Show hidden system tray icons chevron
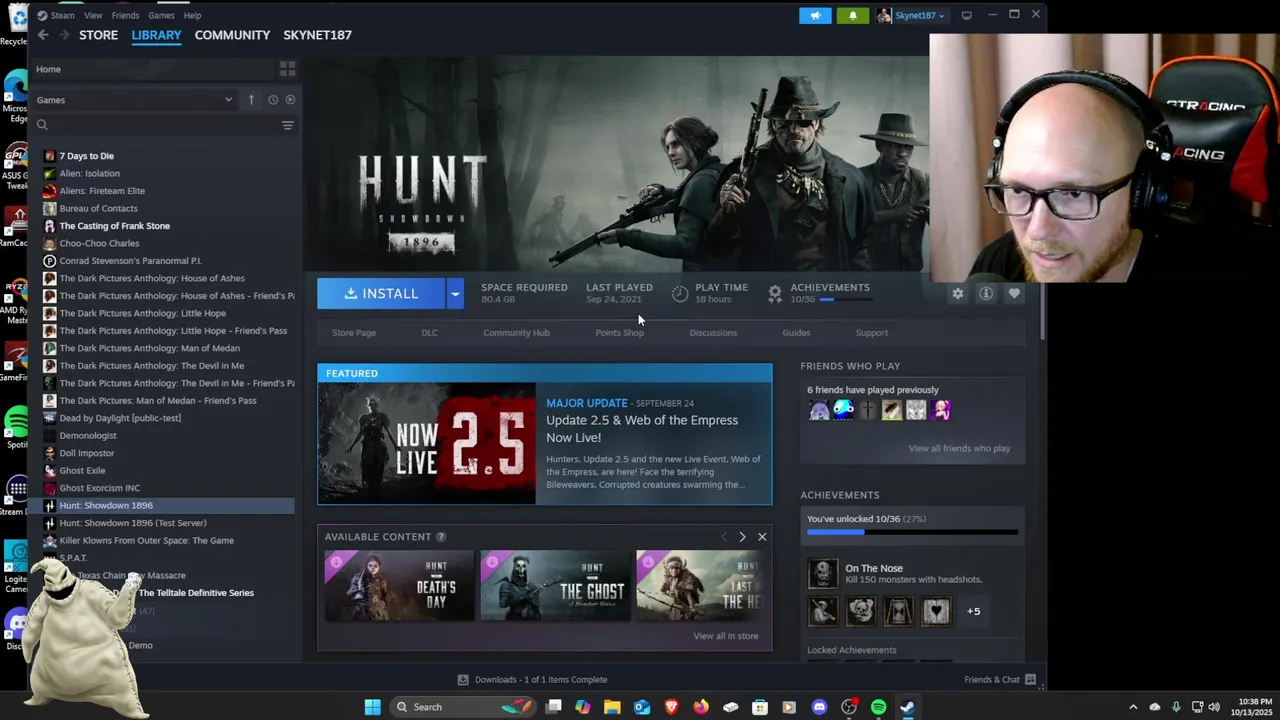Image resolution: width=1280 pixels, height=720 pixels. click(x=1133, y=707)
